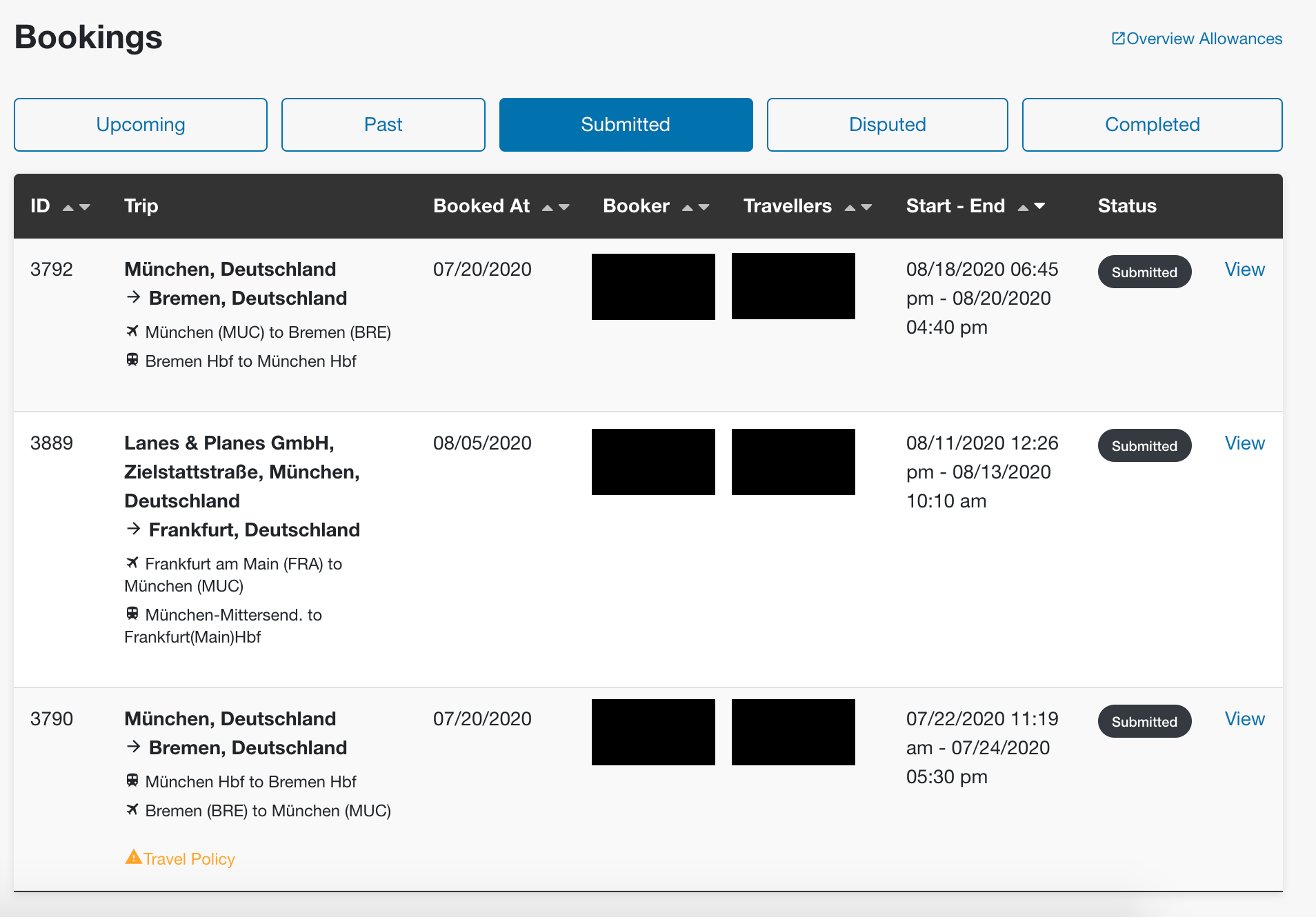Click the external-link icon beside Overview Allowances
Viewport: 1316px width, 917px height.
[x=1118, y=39]
